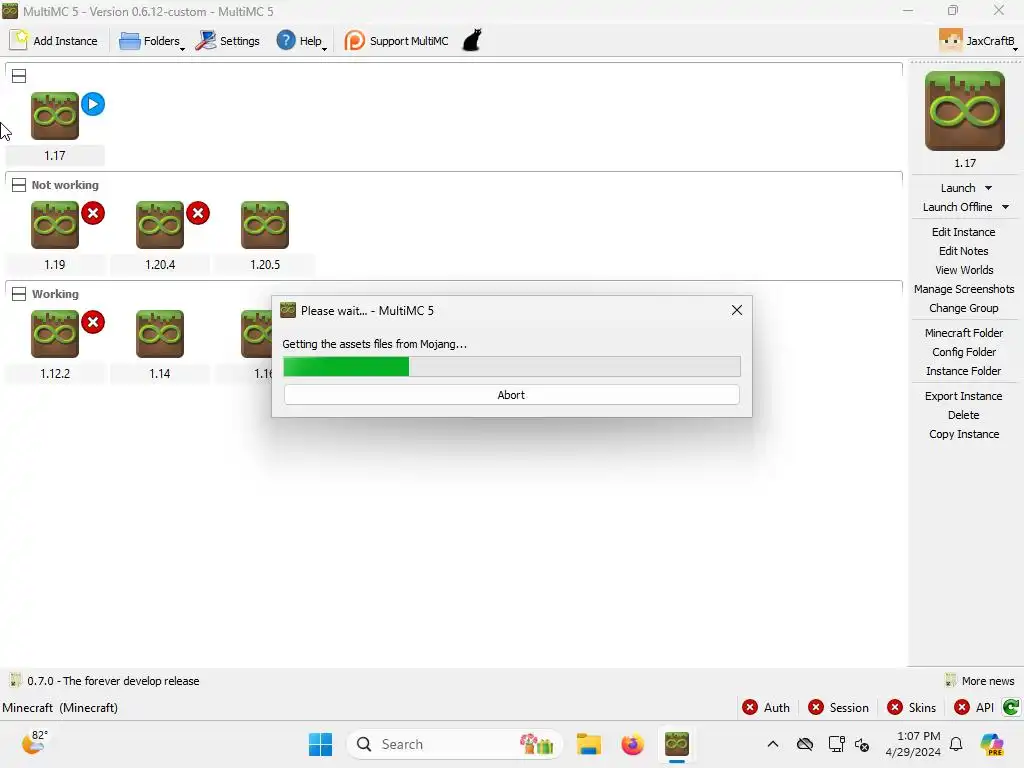The height and width of the screenshot is (768, 1024).
Task: Click the Skins status indicator
Action: (911, 707)
